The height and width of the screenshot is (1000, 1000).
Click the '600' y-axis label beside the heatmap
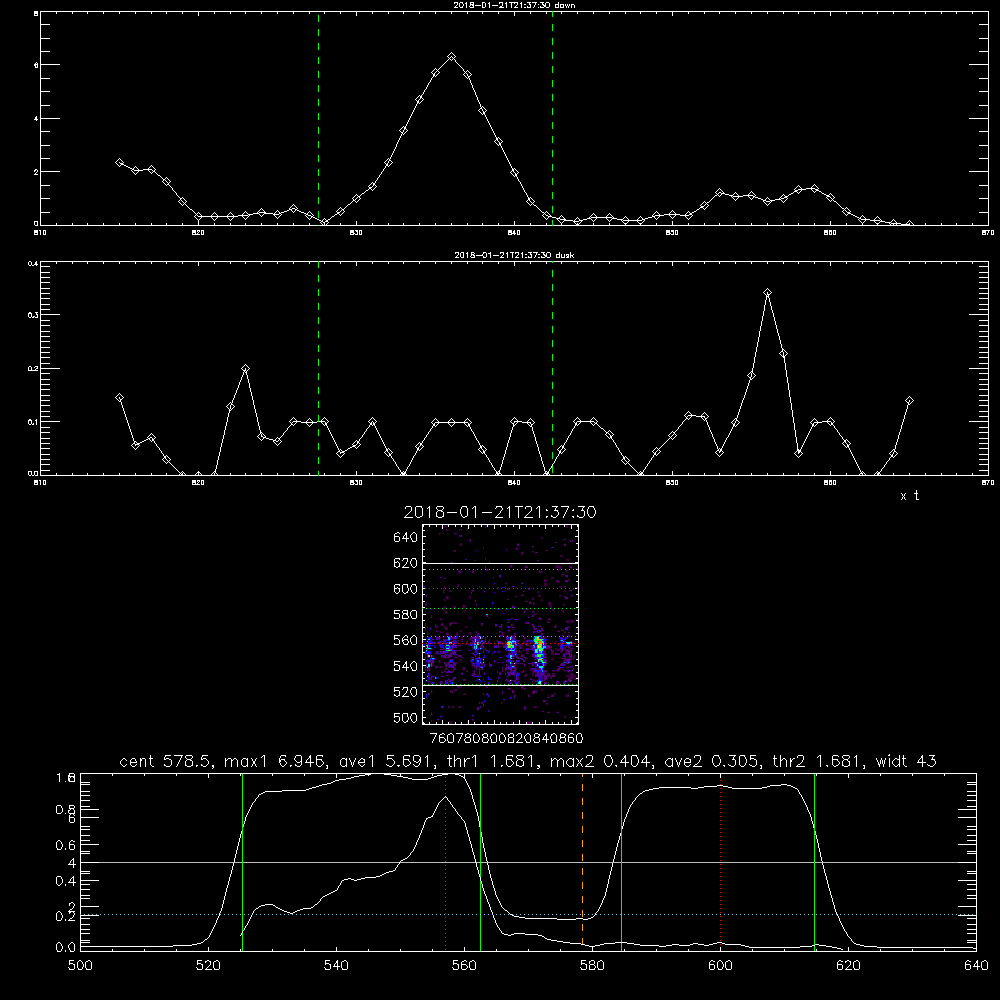click(x=406, y=589)
